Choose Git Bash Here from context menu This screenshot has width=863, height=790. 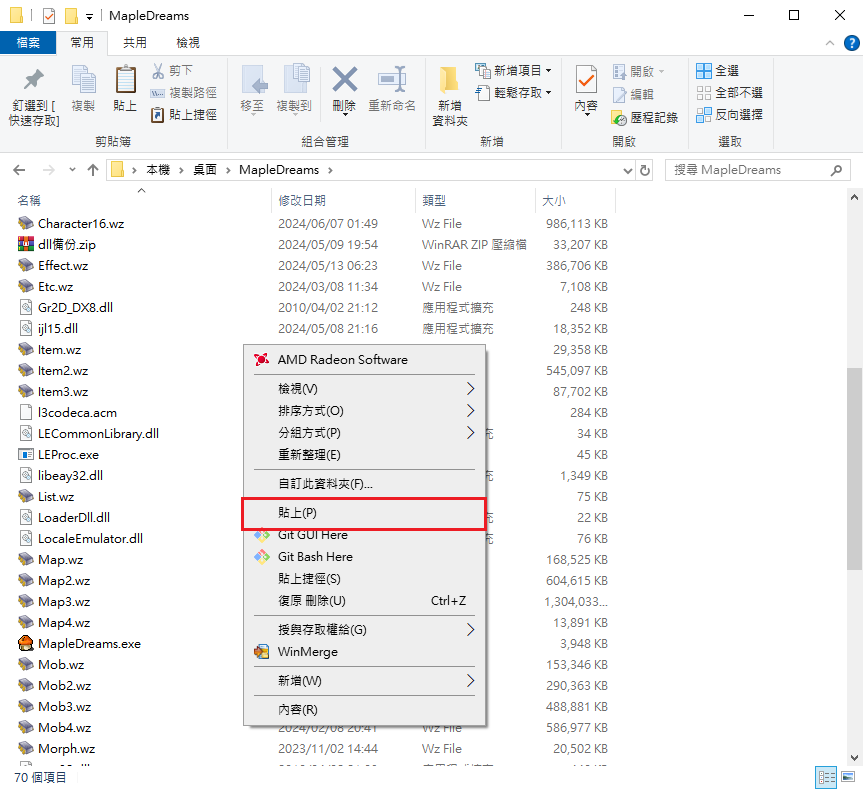(315, 557)
